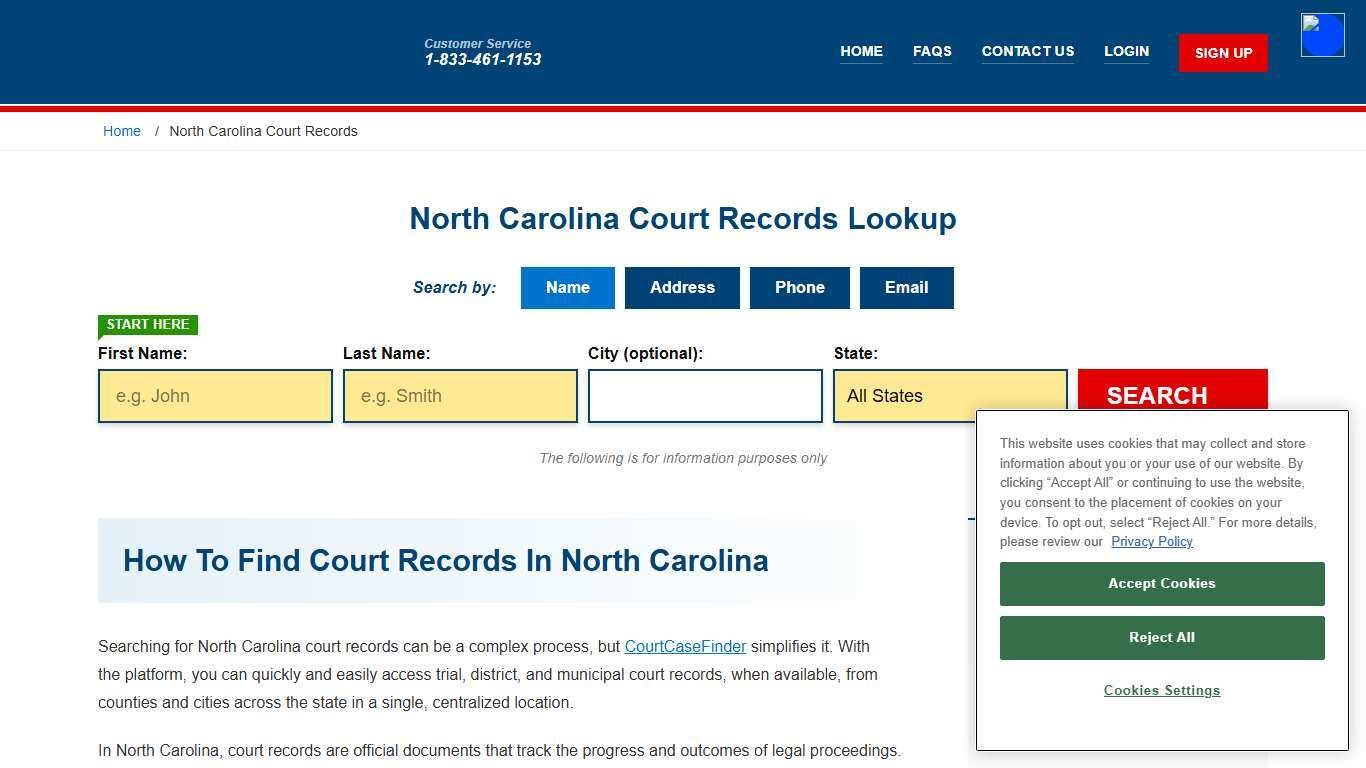Viewport: 1366px width, 768px height.
Task: Click the City (optional) input field
Action: (x=704, y=395)
